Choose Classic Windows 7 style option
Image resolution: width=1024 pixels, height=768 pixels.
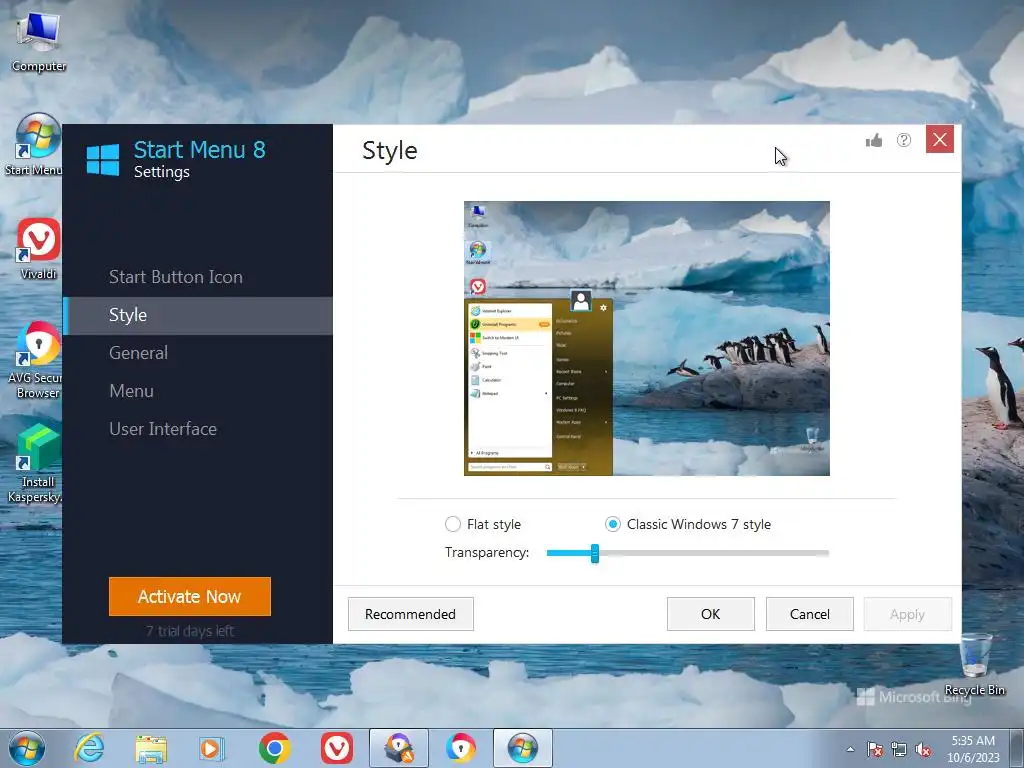(613, 524)
